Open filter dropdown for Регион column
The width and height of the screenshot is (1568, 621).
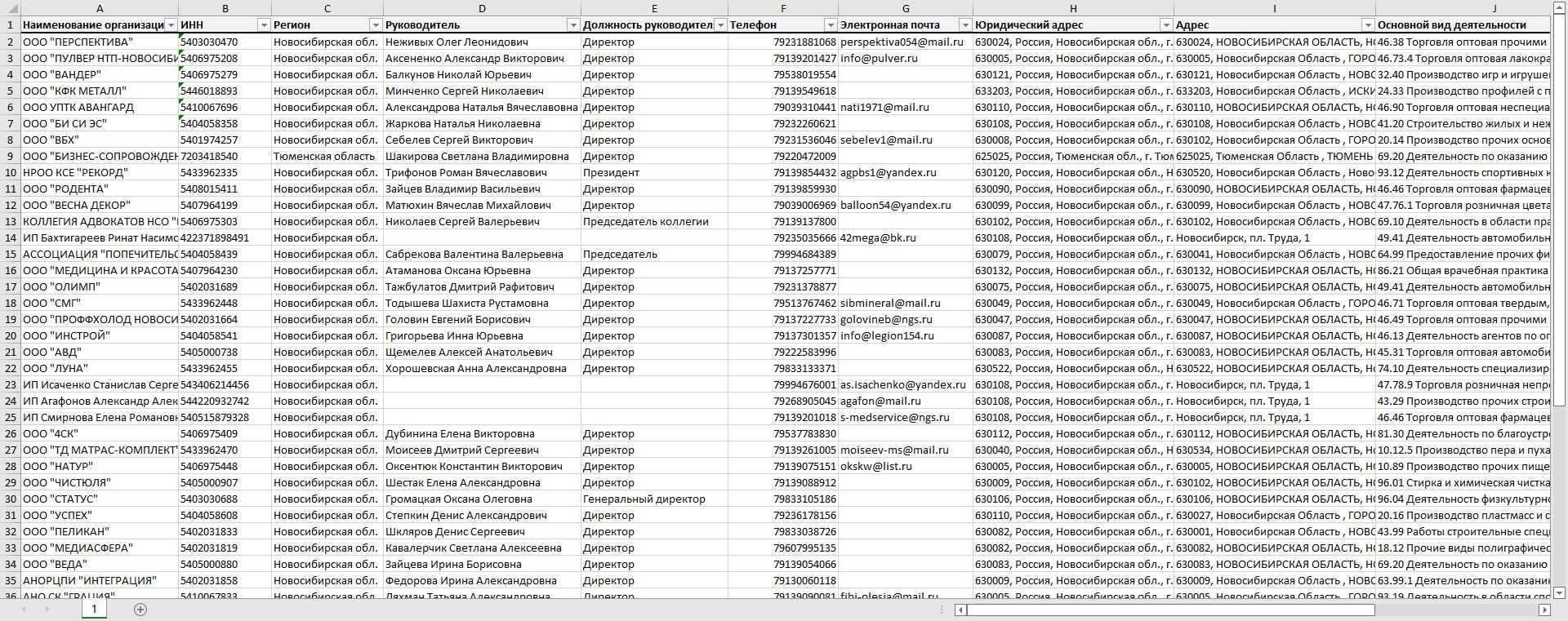pos(376,25)
